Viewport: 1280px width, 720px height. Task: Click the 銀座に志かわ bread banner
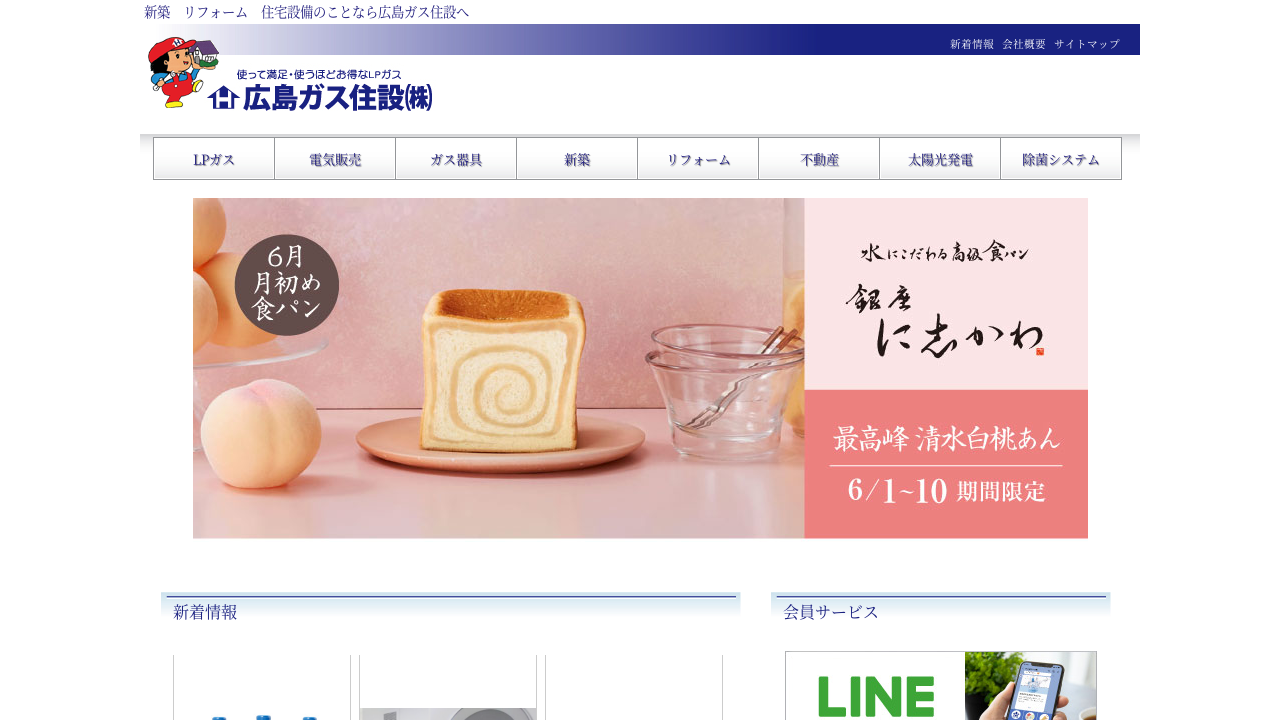click(640, 368)
